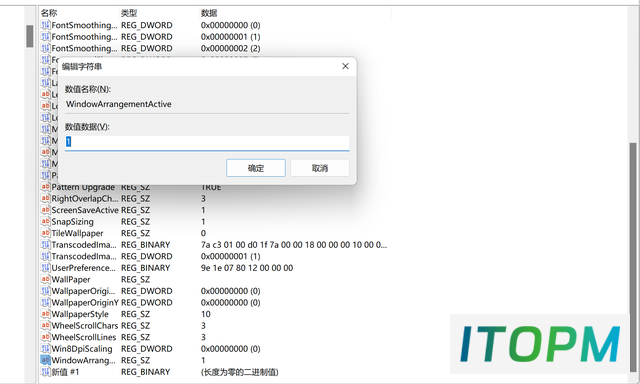Click the 数值数据 input field
This screenshot has width=640, height=384.
pos(207,142)
